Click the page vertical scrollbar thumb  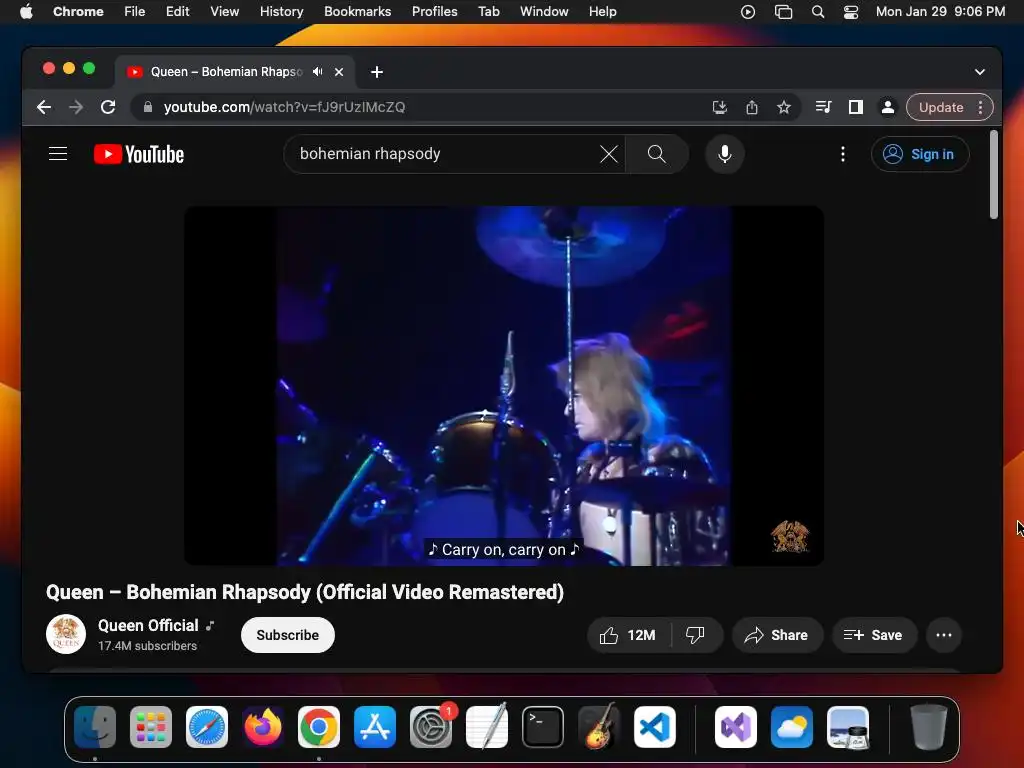click(x=993, y=175)
